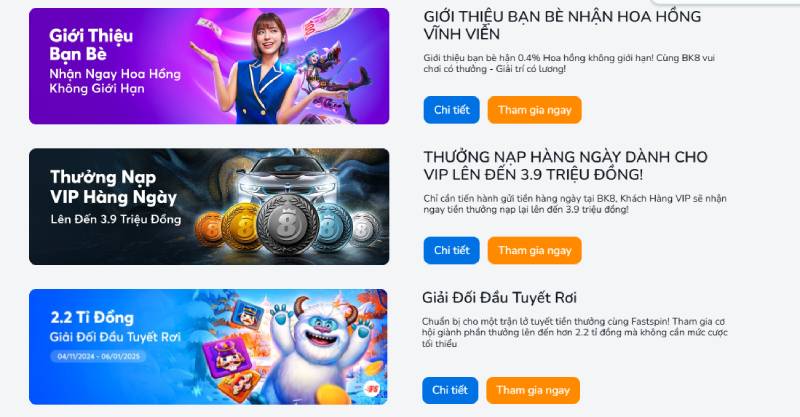The image size is (800, 417).
Task: Click the heading Giới thiệu bạn bè nhận hoa hồng
Action: 562,25
